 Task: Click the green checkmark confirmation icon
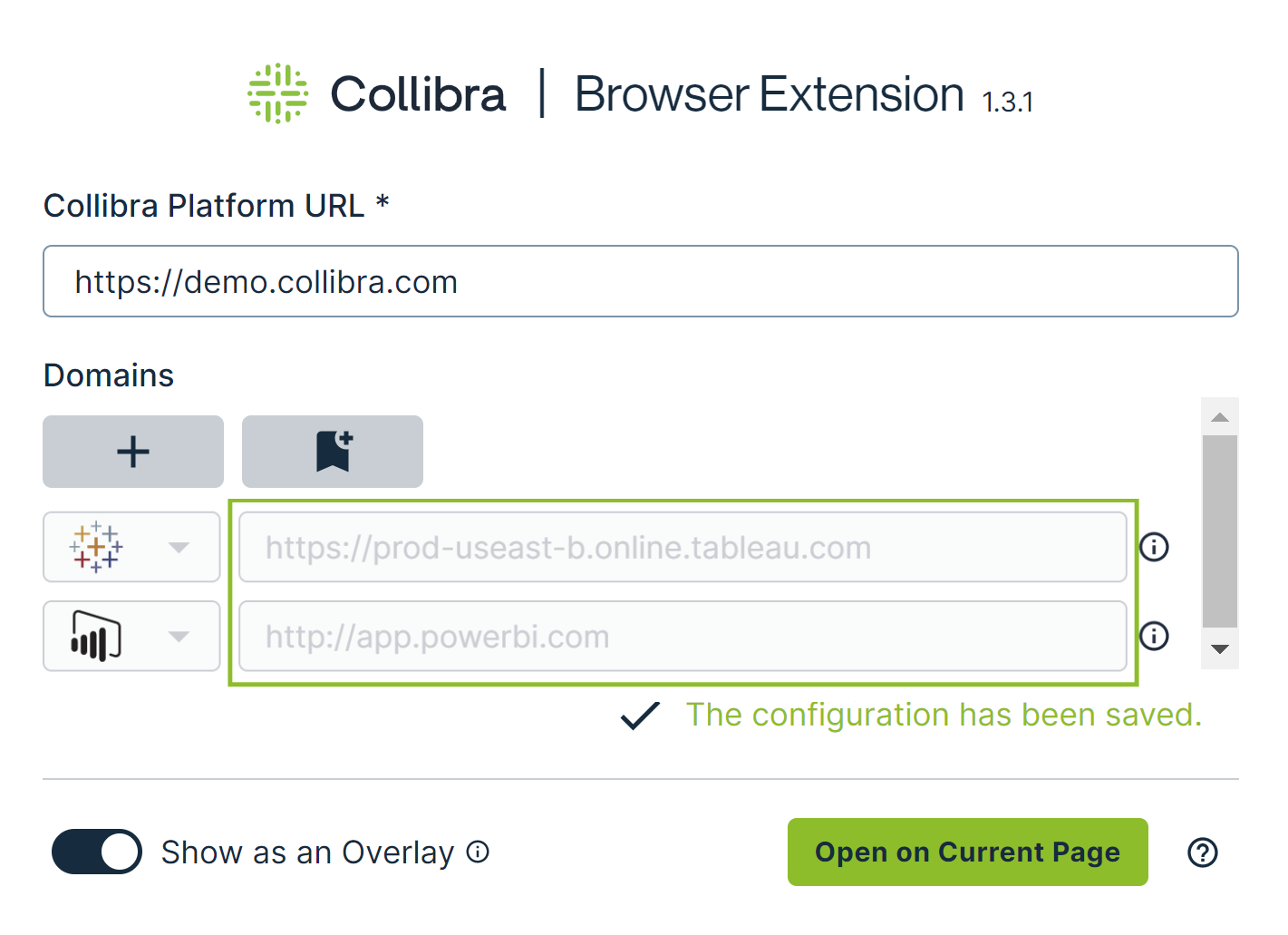(x=640, y=716)
